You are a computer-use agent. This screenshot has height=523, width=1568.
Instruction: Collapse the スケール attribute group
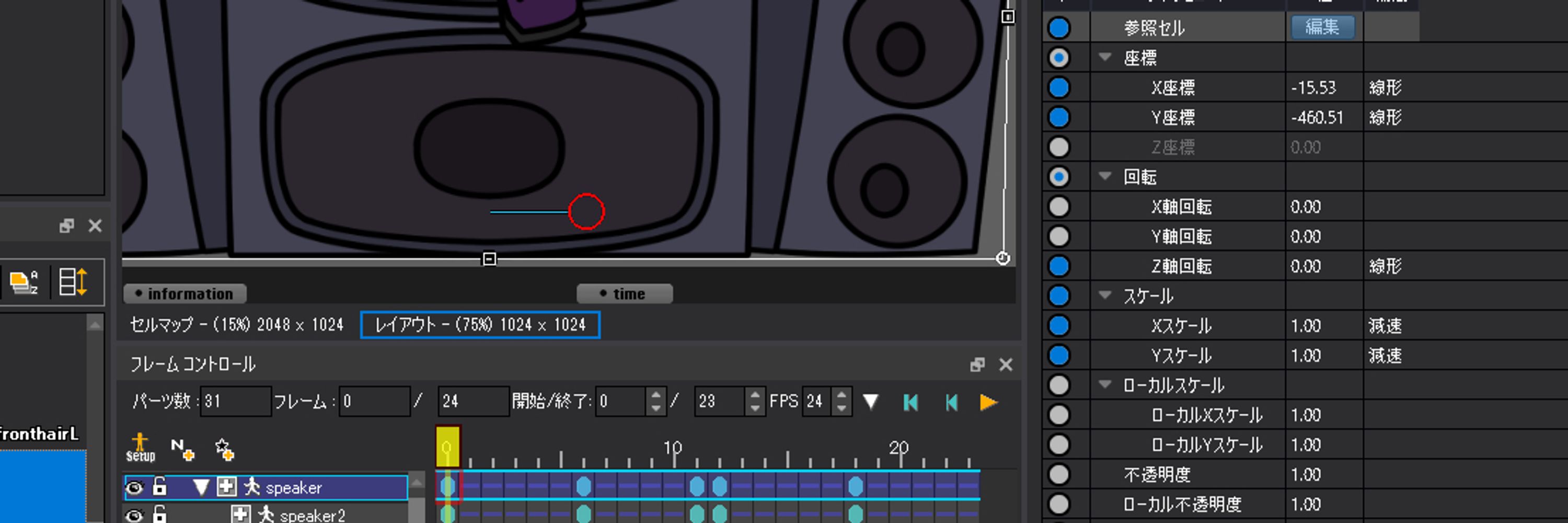tap(1105, 295)
